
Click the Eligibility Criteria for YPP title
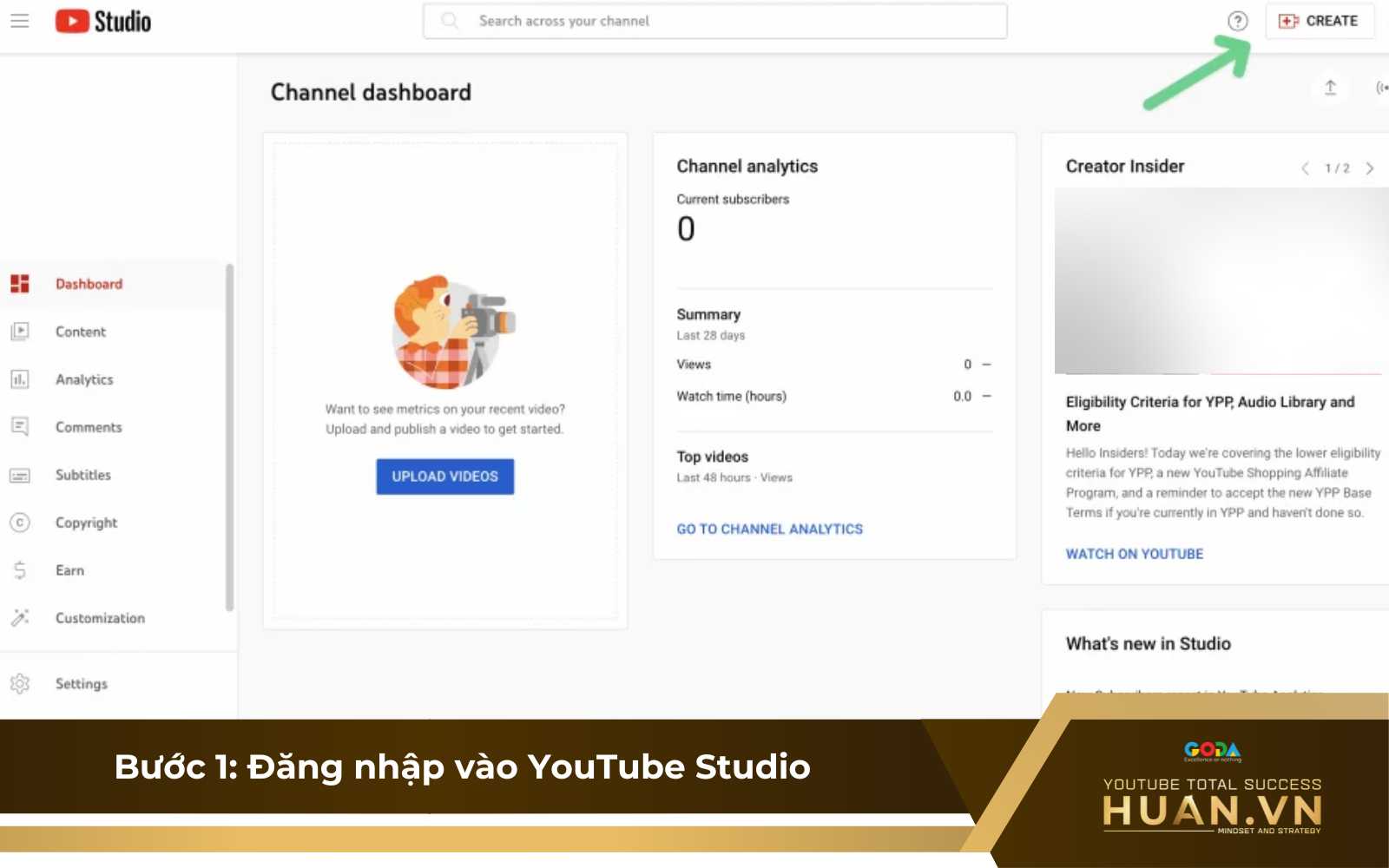tap(1210, 414)
